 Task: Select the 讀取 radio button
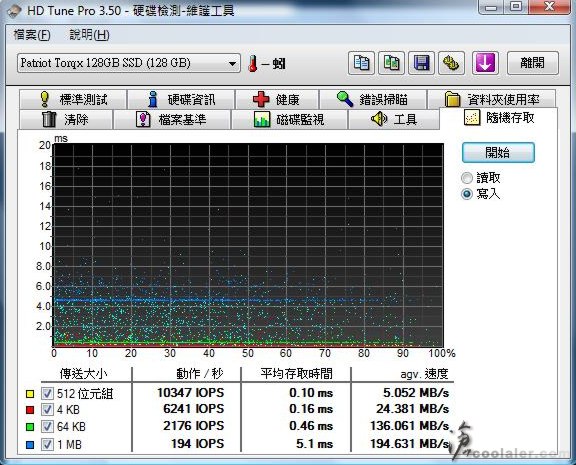point(467,178)
